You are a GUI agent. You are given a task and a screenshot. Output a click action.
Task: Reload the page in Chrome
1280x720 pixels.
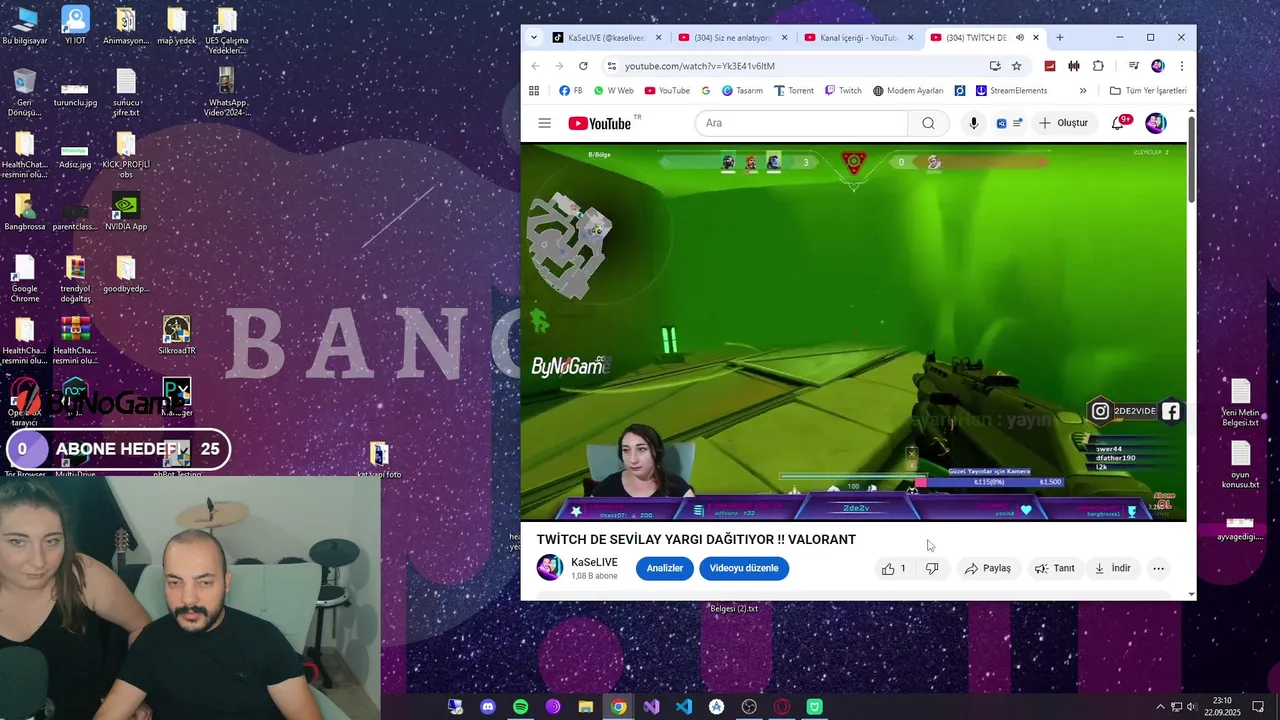(583, 66)
